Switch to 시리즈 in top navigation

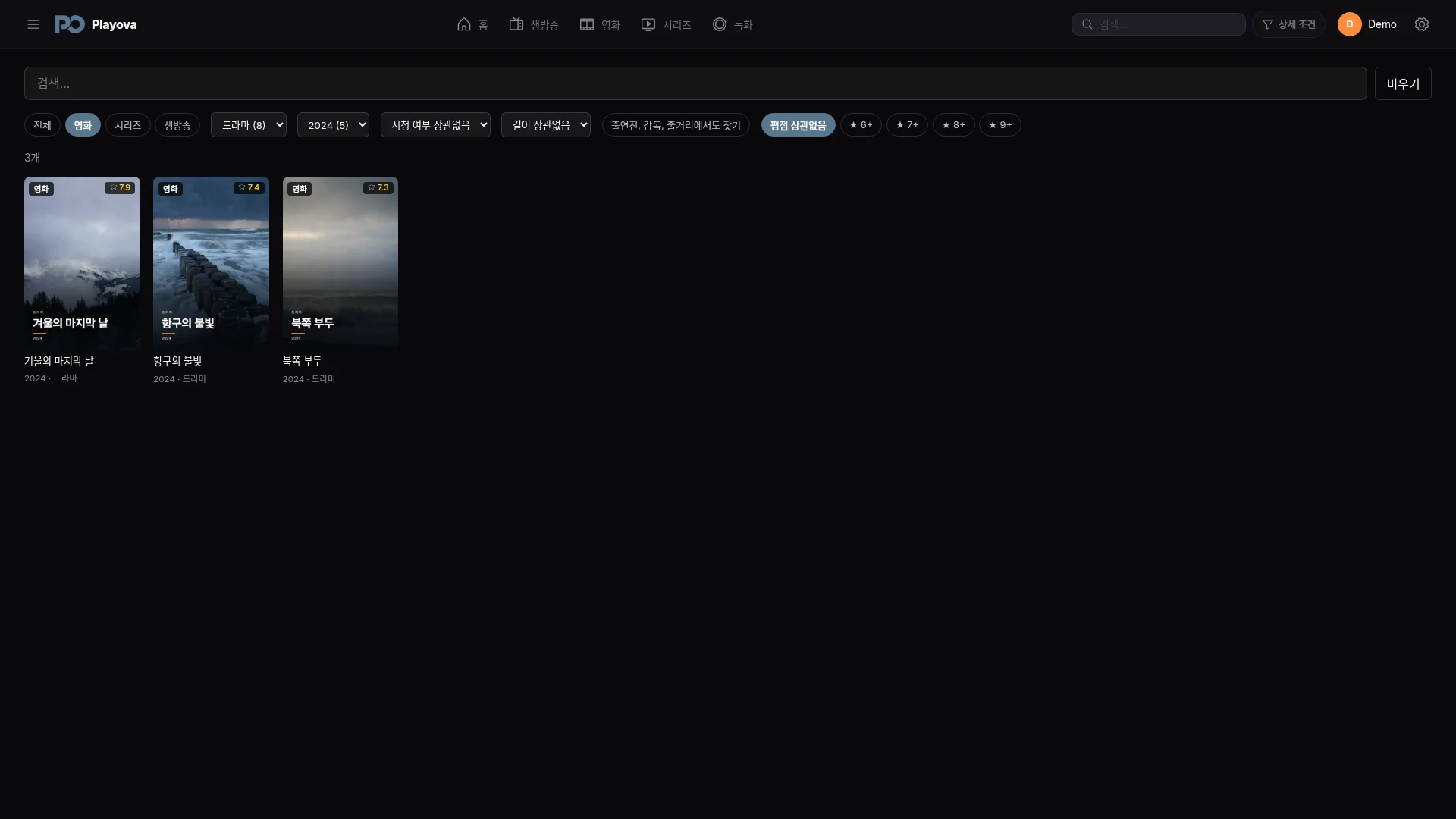[666, 24]
